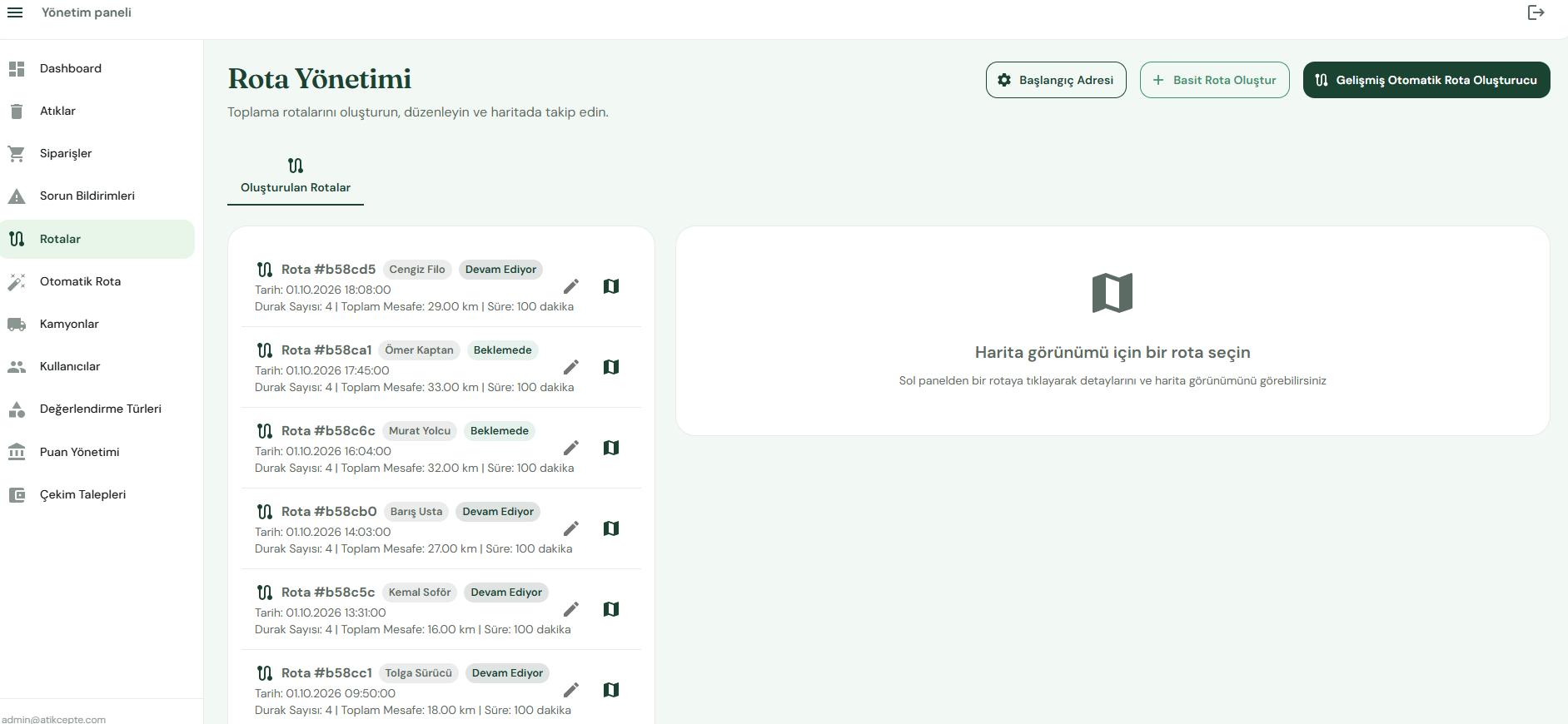Edit Rota #b58cb0 with pencil icon

click(571, 528)
